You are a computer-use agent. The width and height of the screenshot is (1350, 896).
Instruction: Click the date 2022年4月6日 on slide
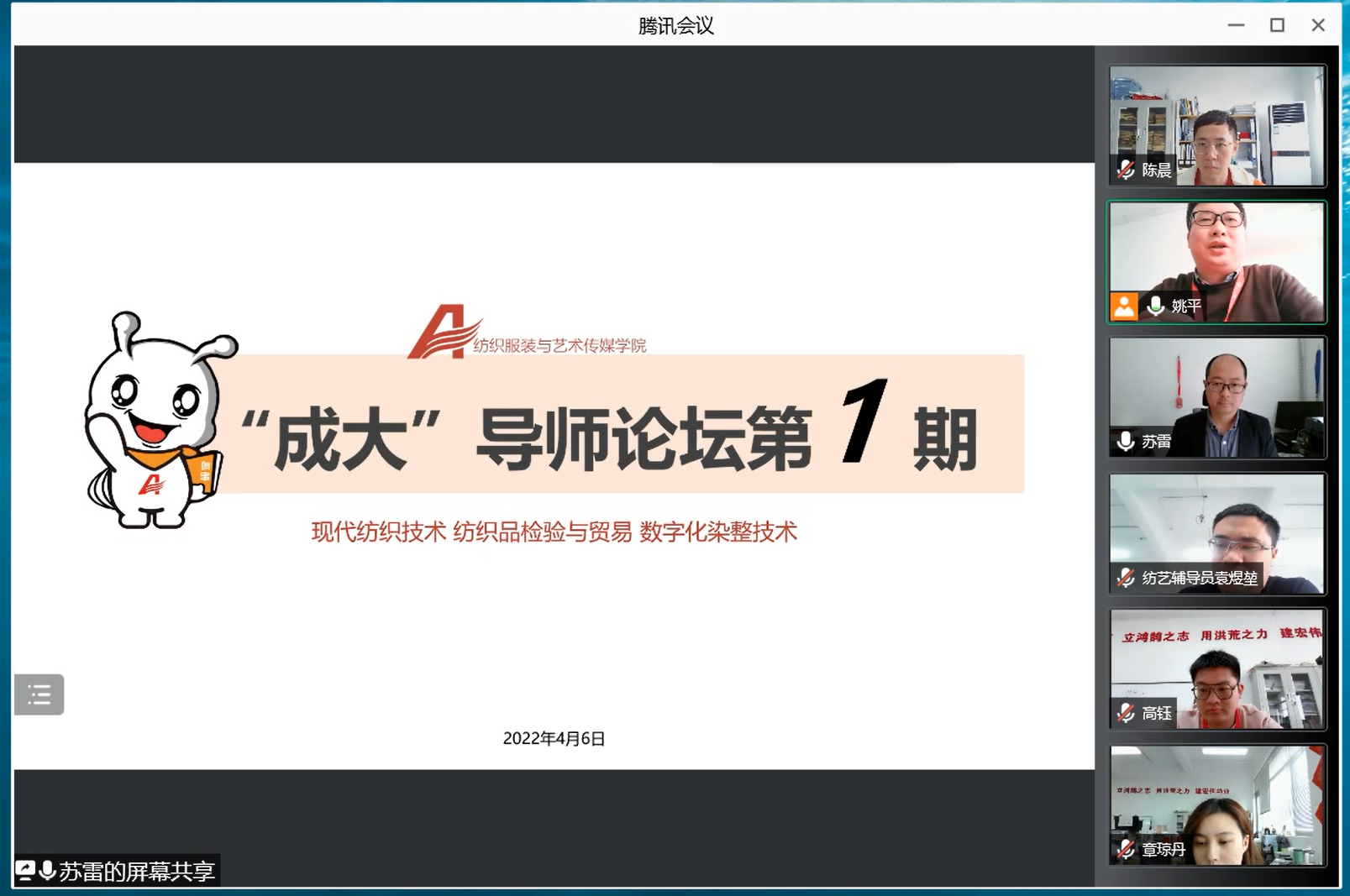[554, 739]
